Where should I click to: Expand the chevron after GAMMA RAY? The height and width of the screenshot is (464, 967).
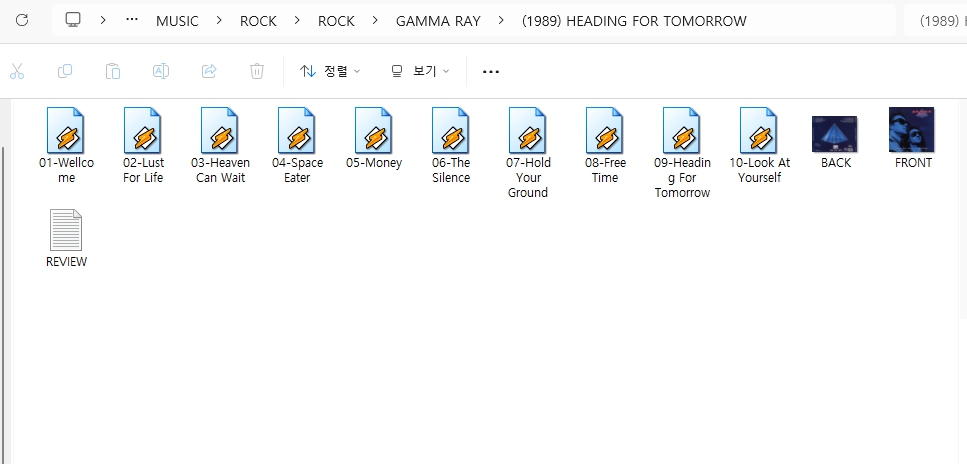(x=501, y=20)
